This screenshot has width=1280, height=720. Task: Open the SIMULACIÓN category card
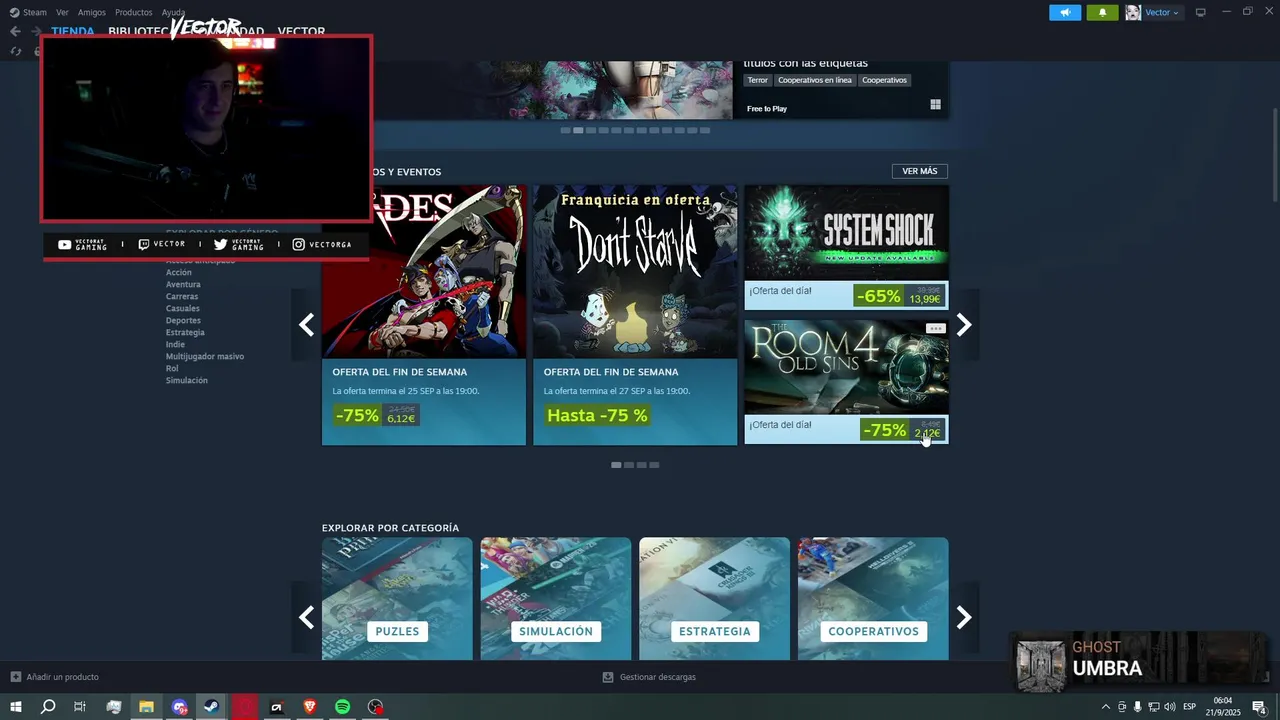(556, 599)
